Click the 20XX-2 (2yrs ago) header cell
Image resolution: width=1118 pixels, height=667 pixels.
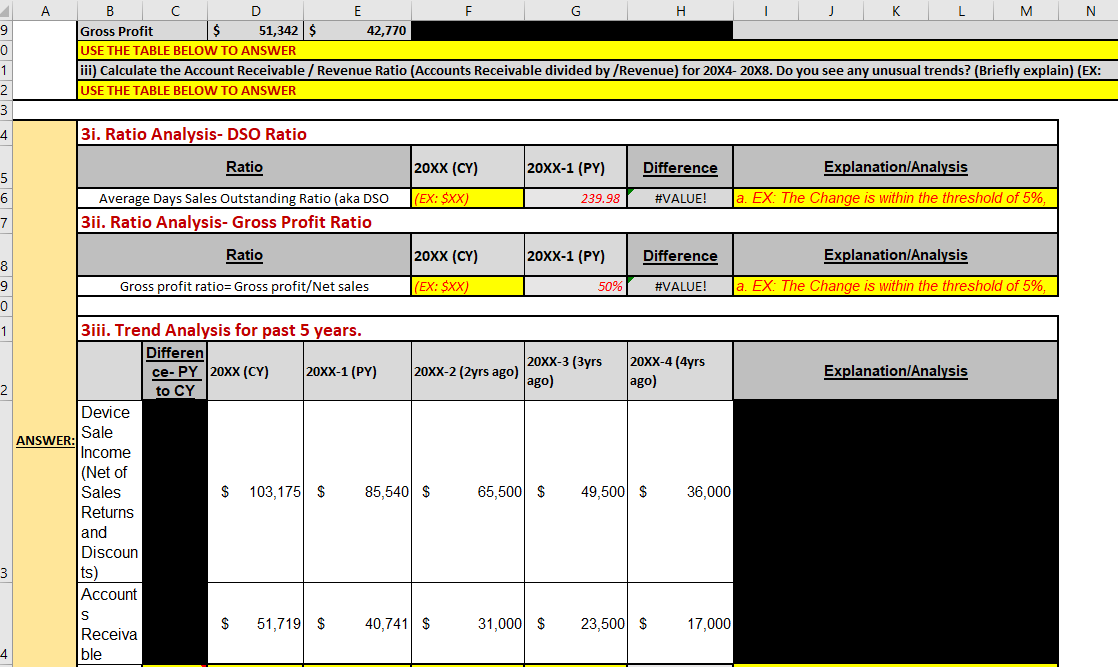click(468, 371)
